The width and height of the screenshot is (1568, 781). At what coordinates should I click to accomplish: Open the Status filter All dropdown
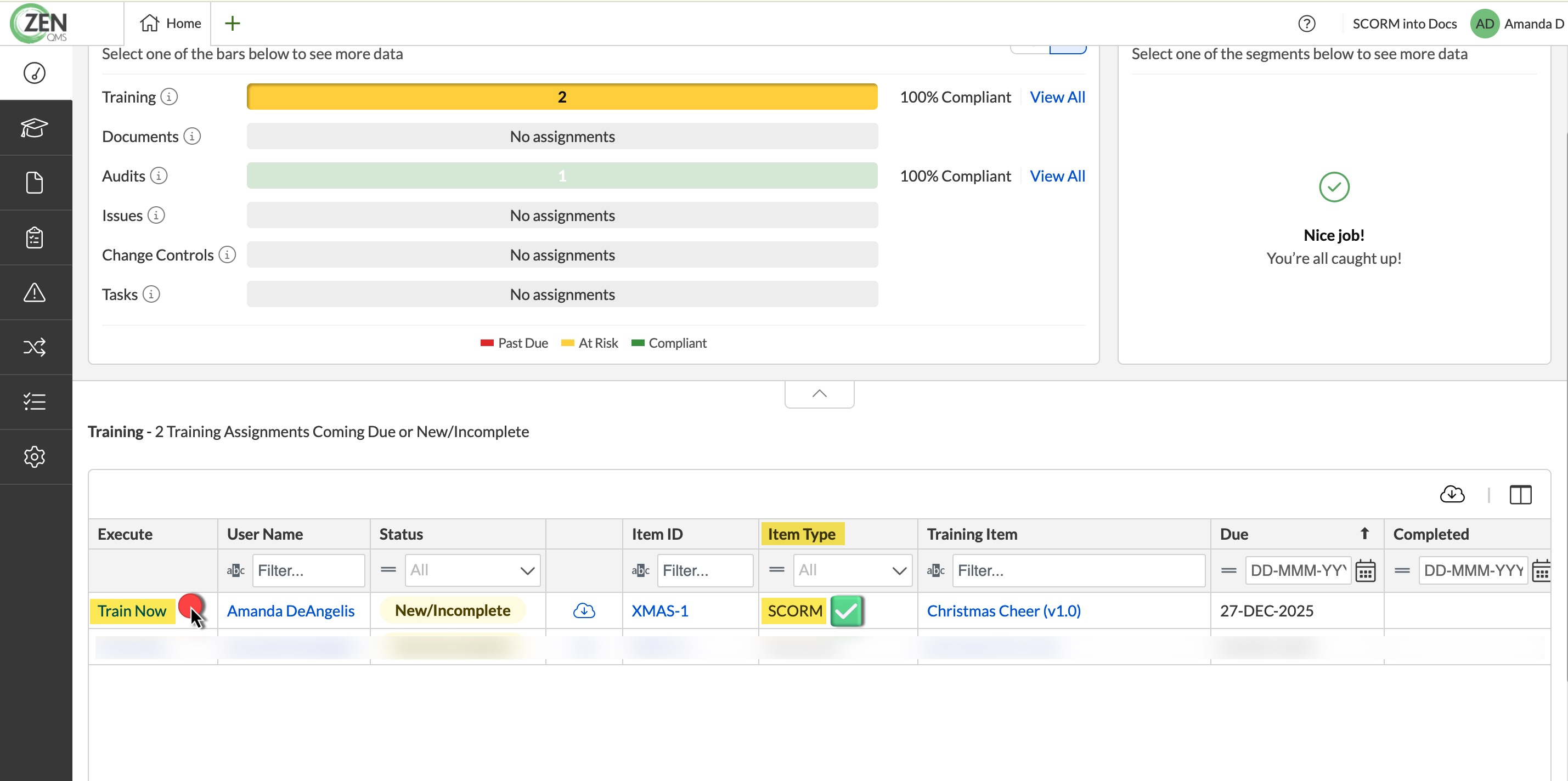pos(472,570)
